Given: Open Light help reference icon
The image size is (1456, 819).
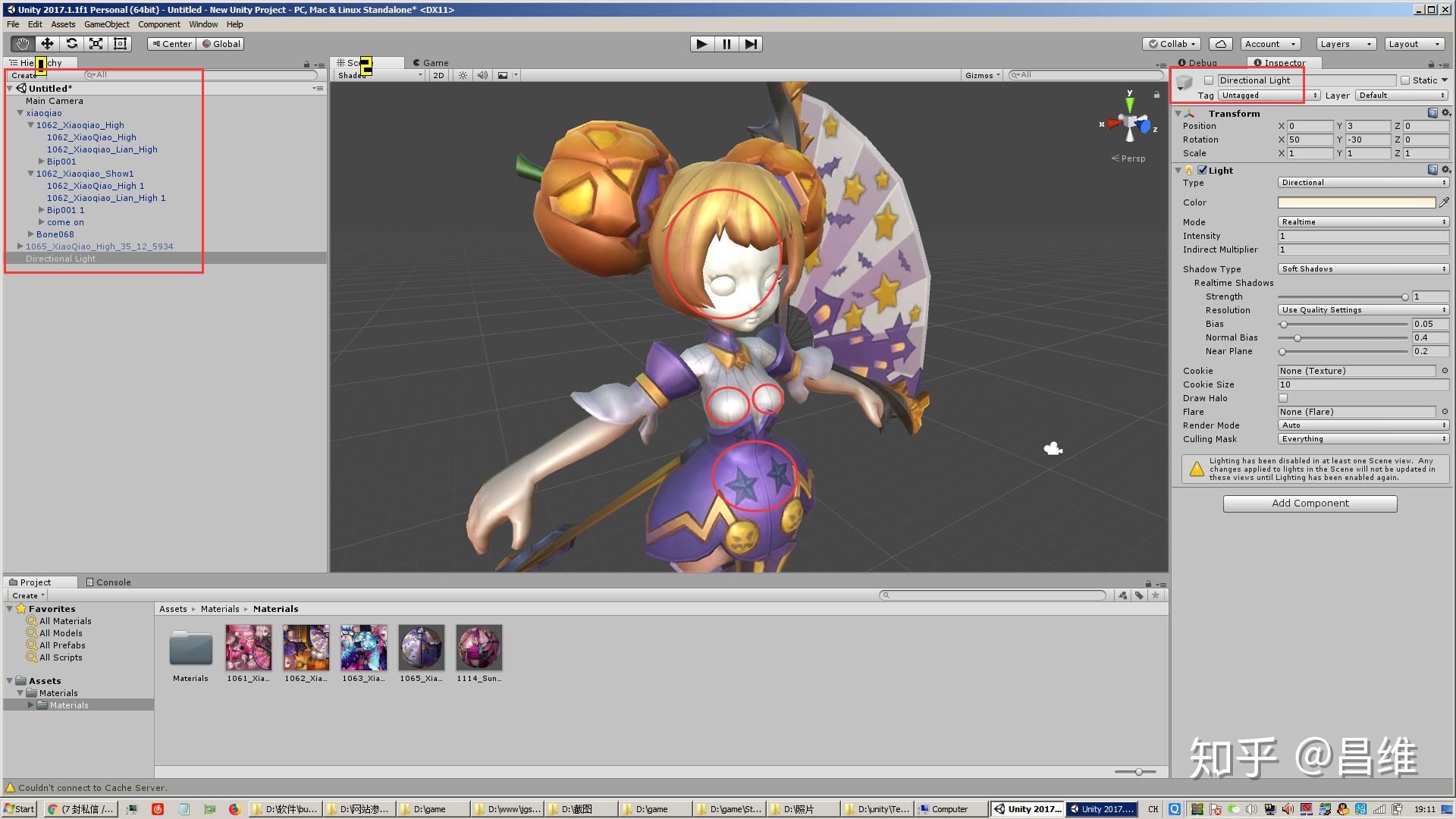Looking at the screenshot, I should (1432, 170).
